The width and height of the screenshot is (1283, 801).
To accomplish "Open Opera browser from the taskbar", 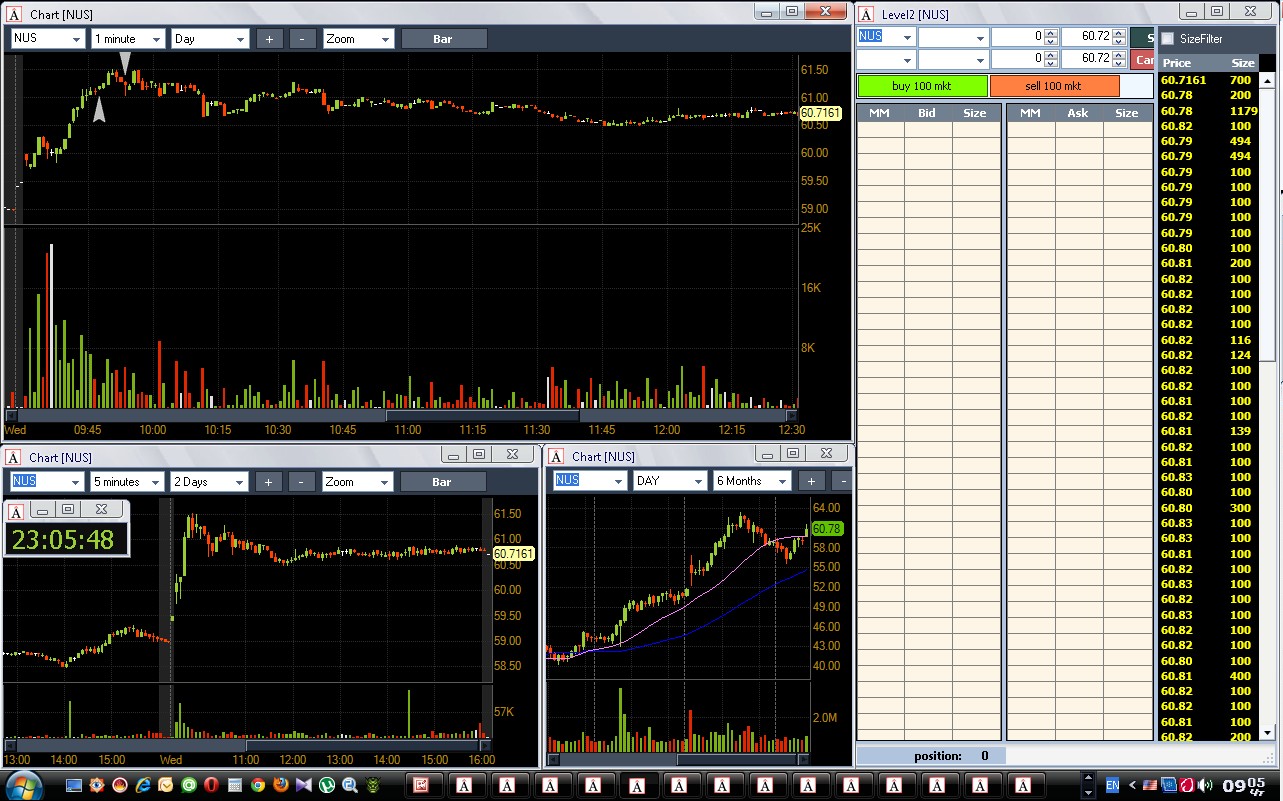I will pos(212,785).
